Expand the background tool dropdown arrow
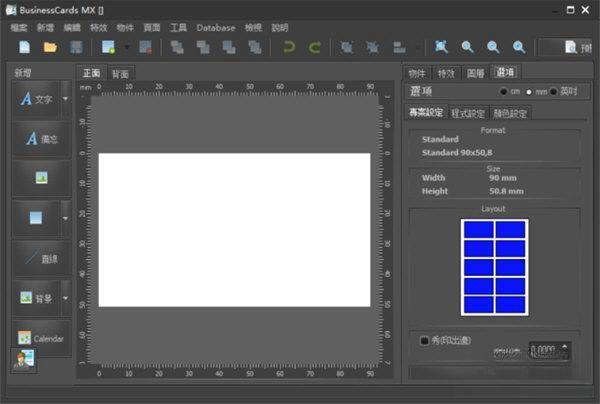600x404 pixels. pos(65,297)
